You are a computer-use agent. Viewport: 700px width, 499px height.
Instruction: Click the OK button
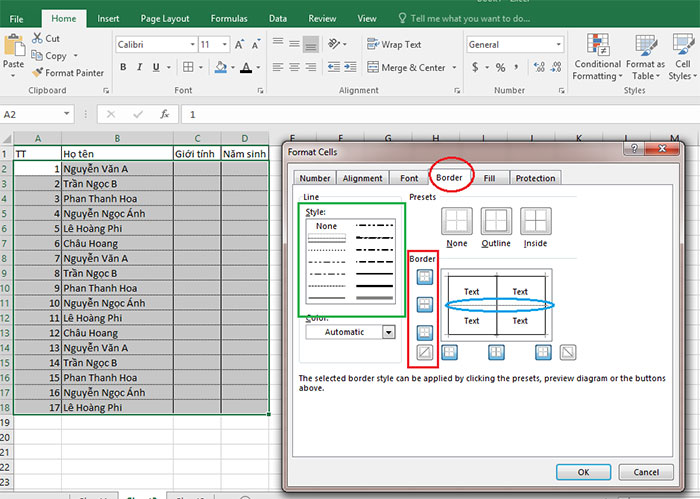pyautogui.click(x=583, y=471)
